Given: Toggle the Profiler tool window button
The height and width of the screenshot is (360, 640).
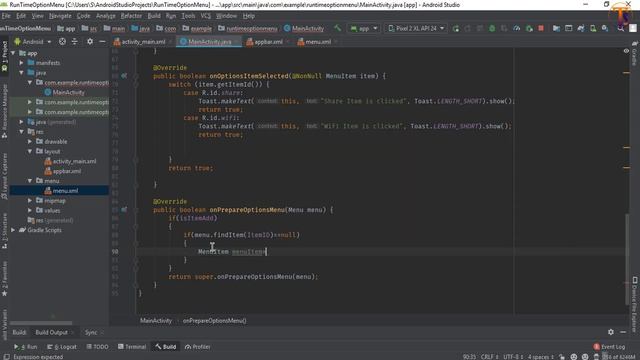Looking at the screenshot, I should (x=198, y=347).
